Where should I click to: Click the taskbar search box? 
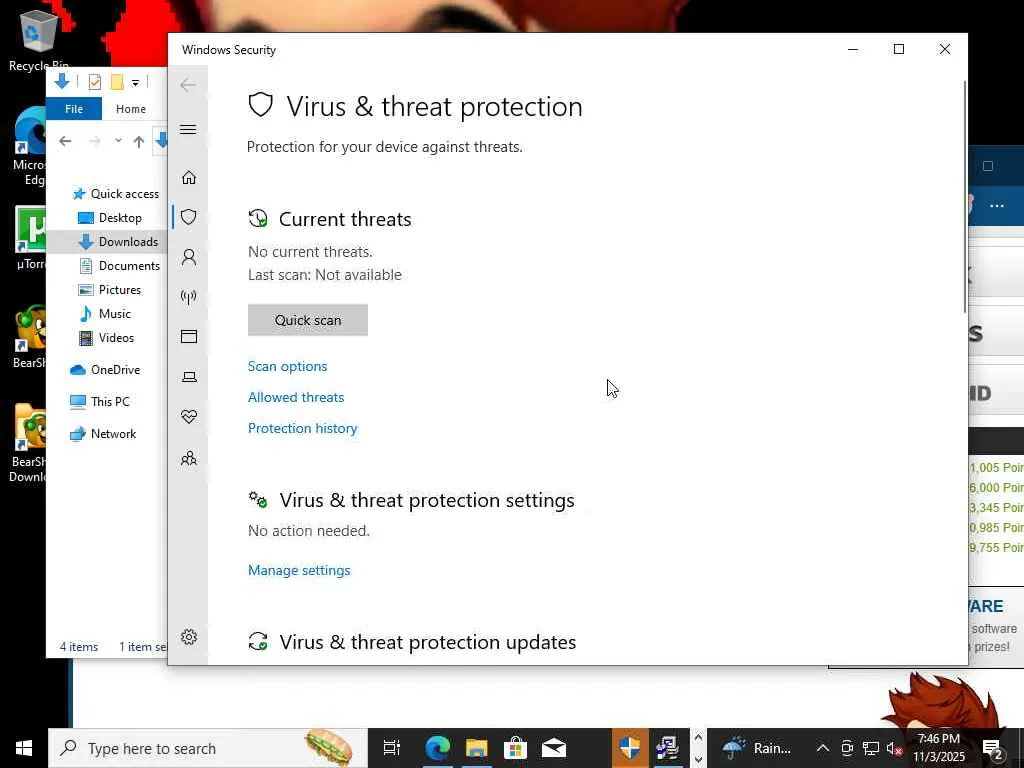(x=208, y=748)
